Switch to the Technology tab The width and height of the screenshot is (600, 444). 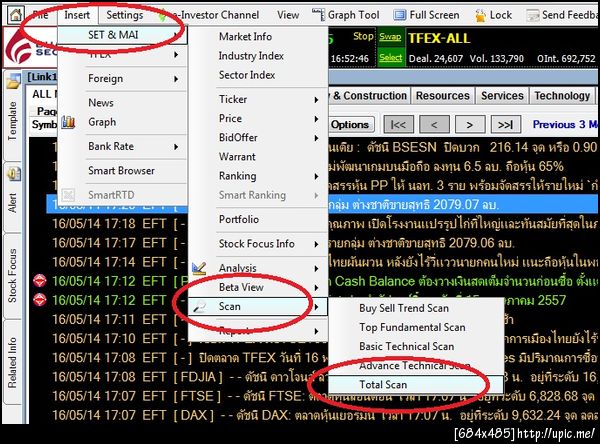562,96
